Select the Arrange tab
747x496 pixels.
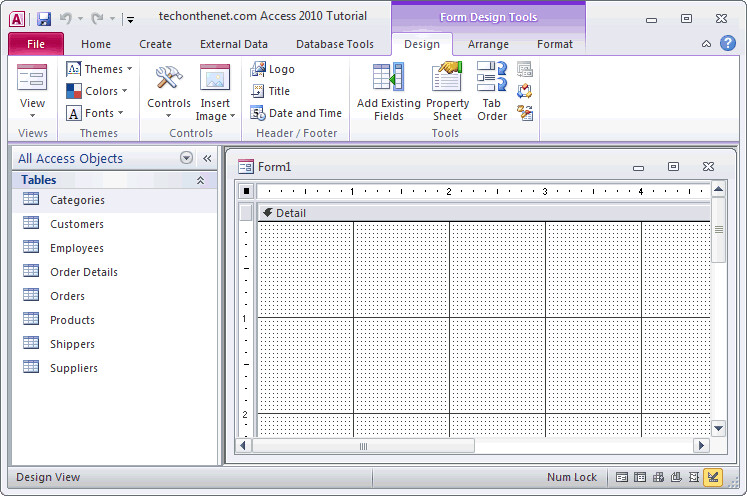pyautogui.click(x=488, y=44)
